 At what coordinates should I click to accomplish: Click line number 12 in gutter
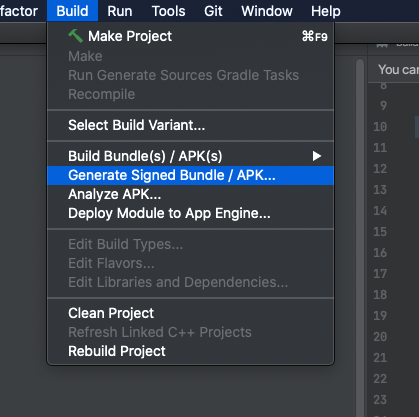tap(380, 169)
